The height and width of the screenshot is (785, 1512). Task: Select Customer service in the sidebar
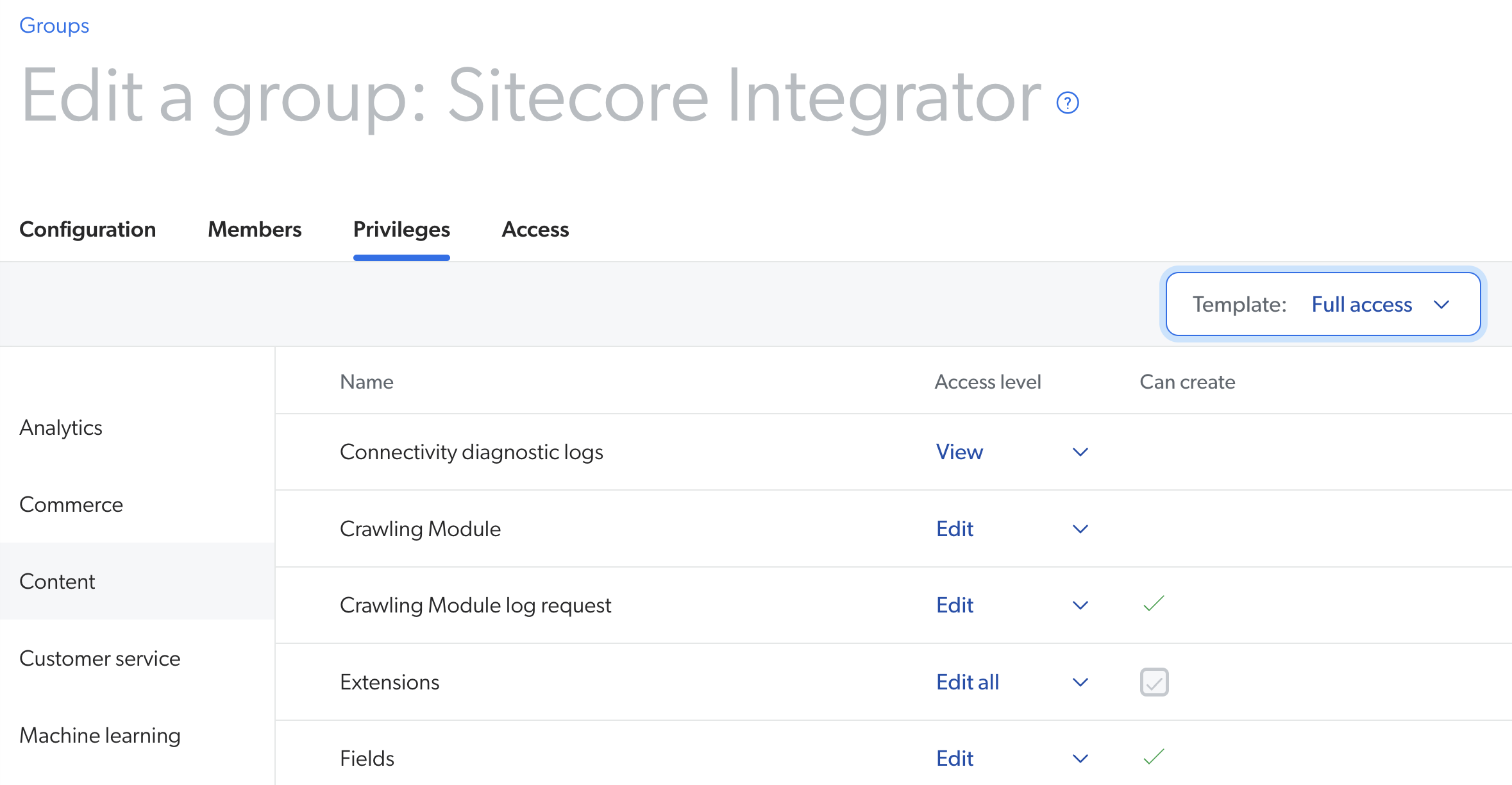pyautogui.click(x=100, y=658)
